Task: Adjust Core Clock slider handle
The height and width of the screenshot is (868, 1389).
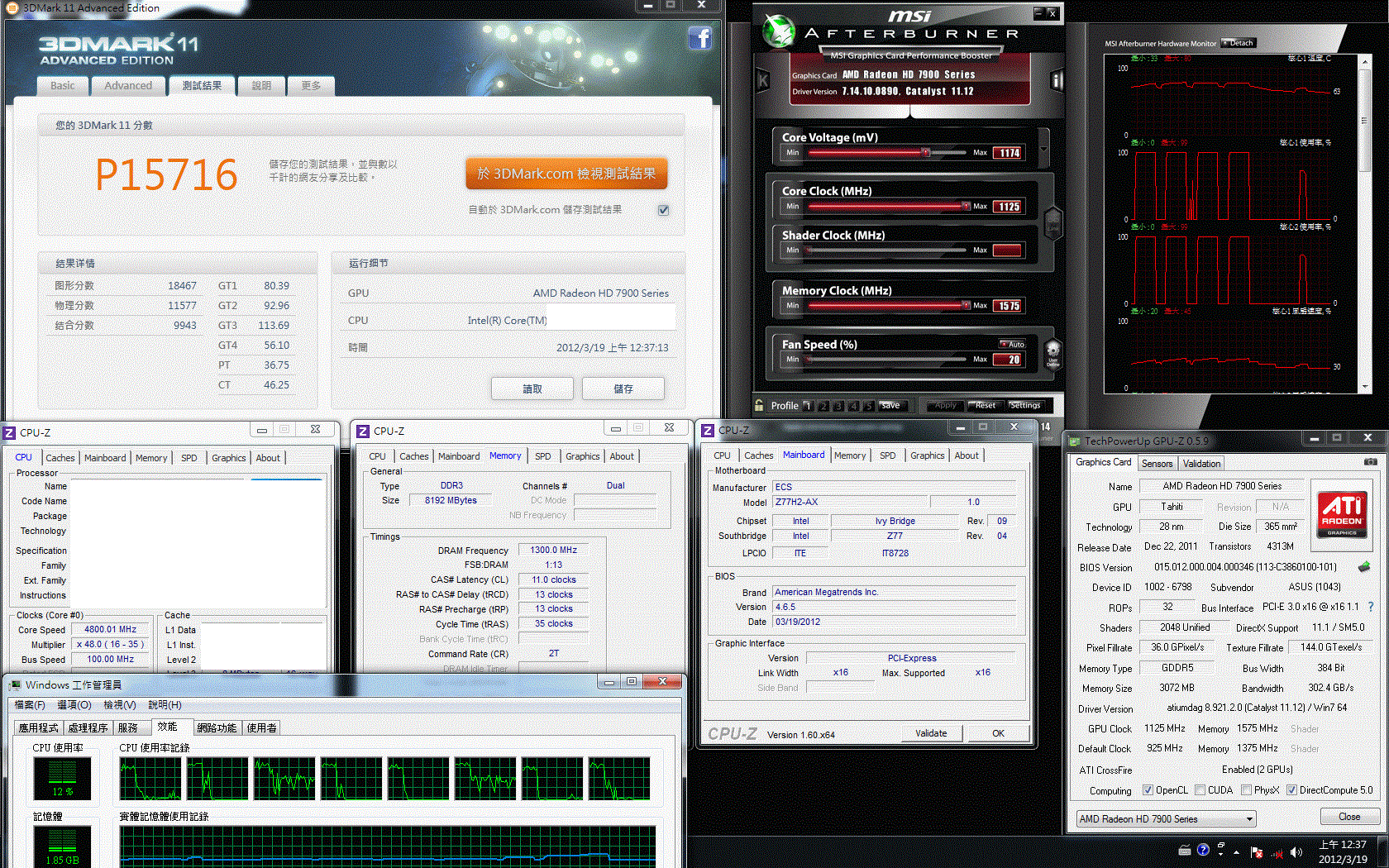Action: (965, 206)
